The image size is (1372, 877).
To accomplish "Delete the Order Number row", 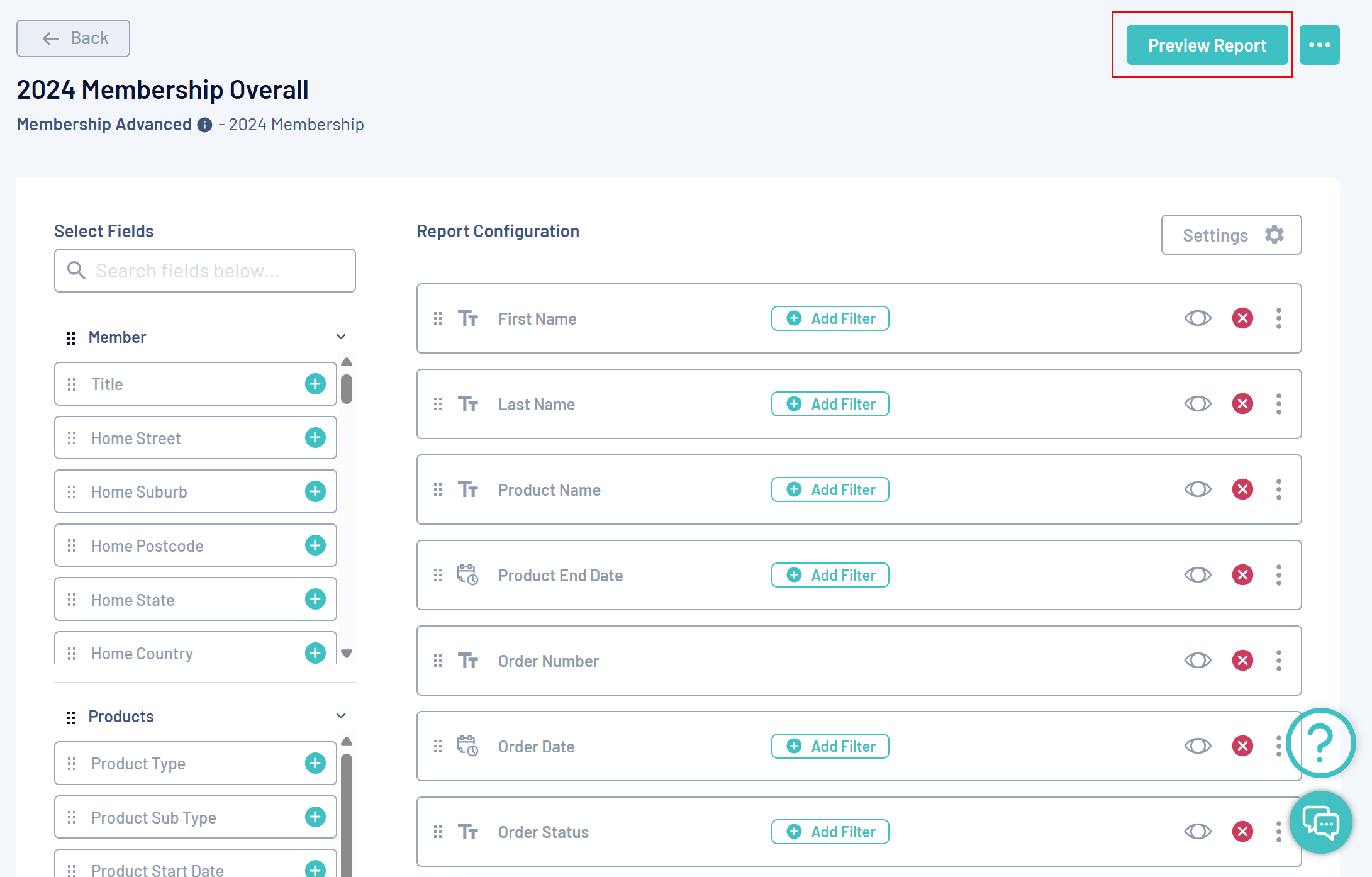I will point(1242,661).
